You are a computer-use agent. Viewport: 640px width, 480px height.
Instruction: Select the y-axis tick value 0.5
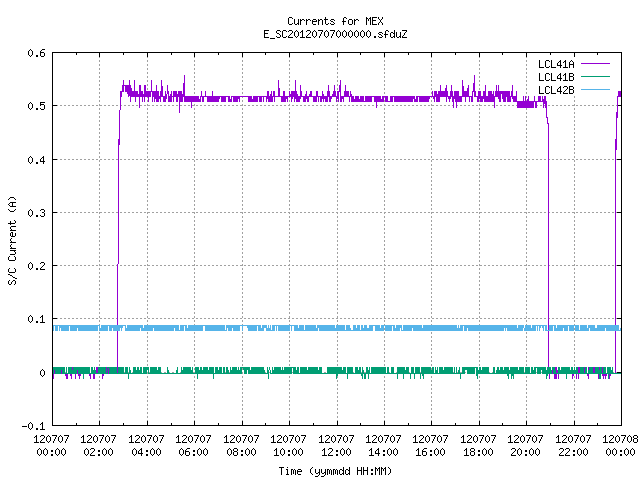[36, 106]
